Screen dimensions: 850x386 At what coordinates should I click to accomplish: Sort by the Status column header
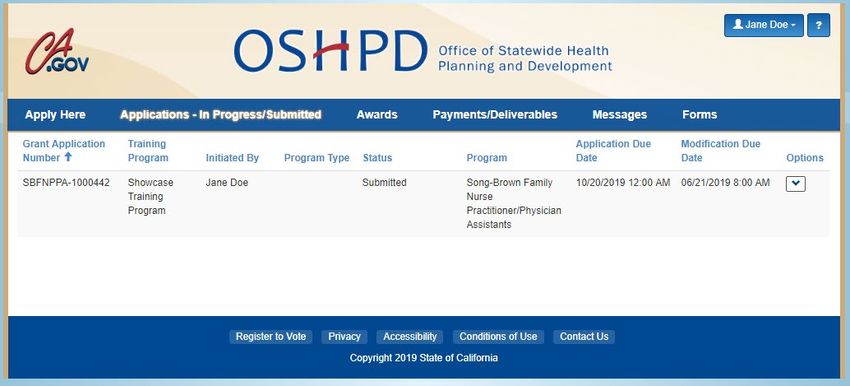tap(377, 158)
